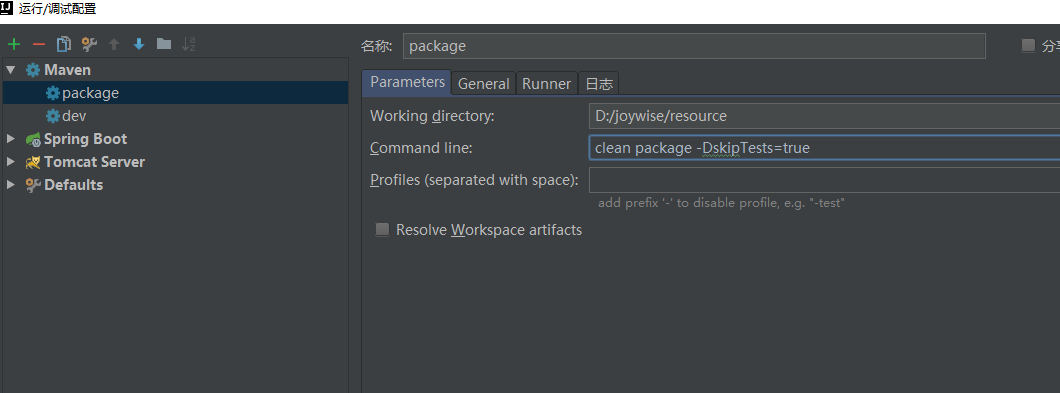
Task: Enable Resolve Workspace artifacts checkbox
Action: [383, 230]
